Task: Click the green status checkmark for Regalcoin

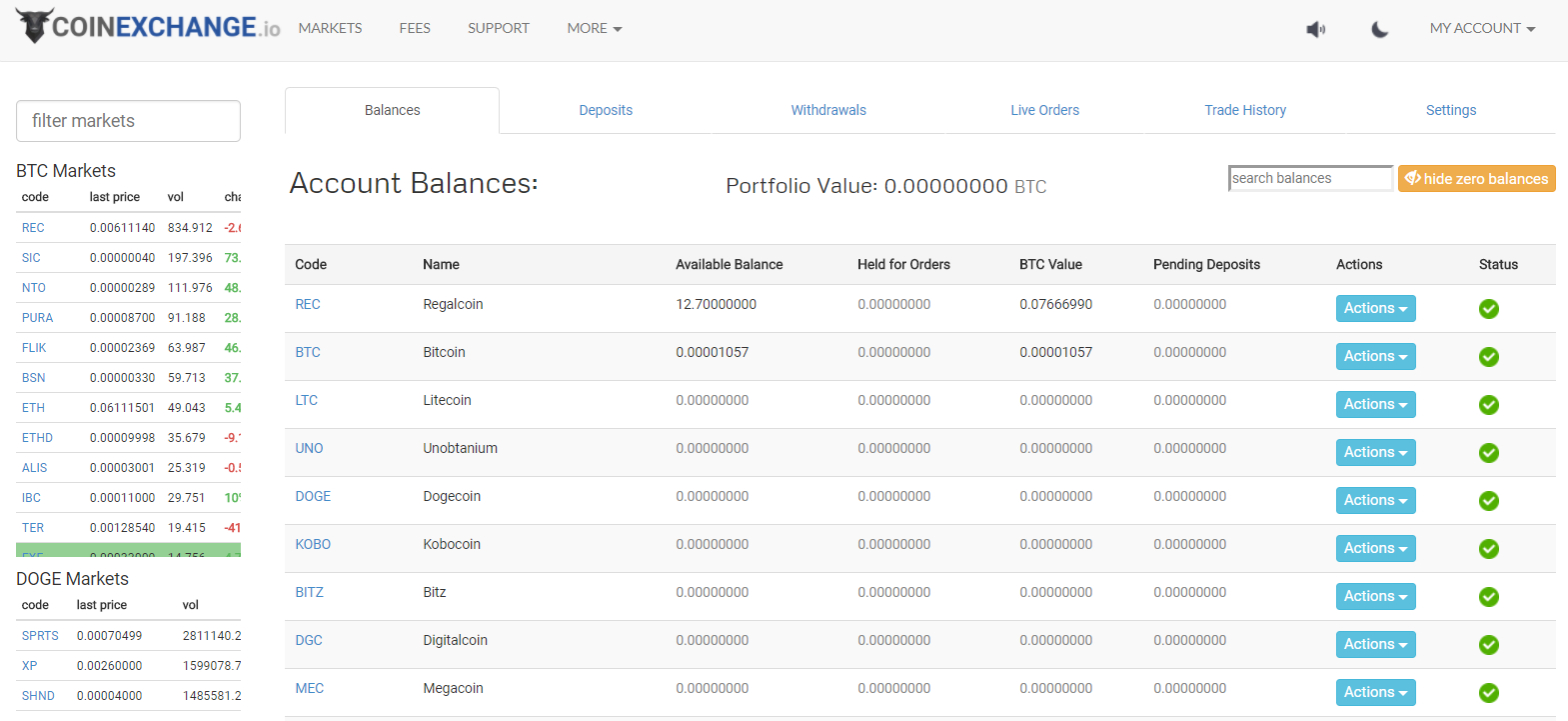Action: click(x=1488, y=309)
